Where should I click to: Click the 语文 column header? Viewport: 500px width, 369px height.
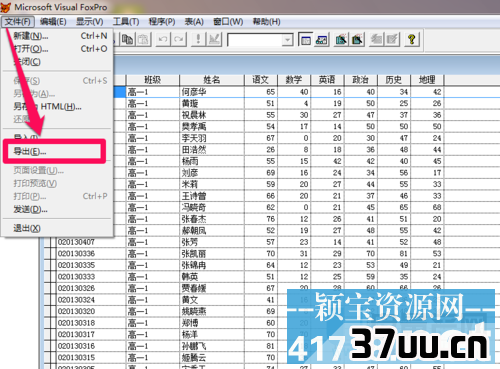[x=261, y=80]
